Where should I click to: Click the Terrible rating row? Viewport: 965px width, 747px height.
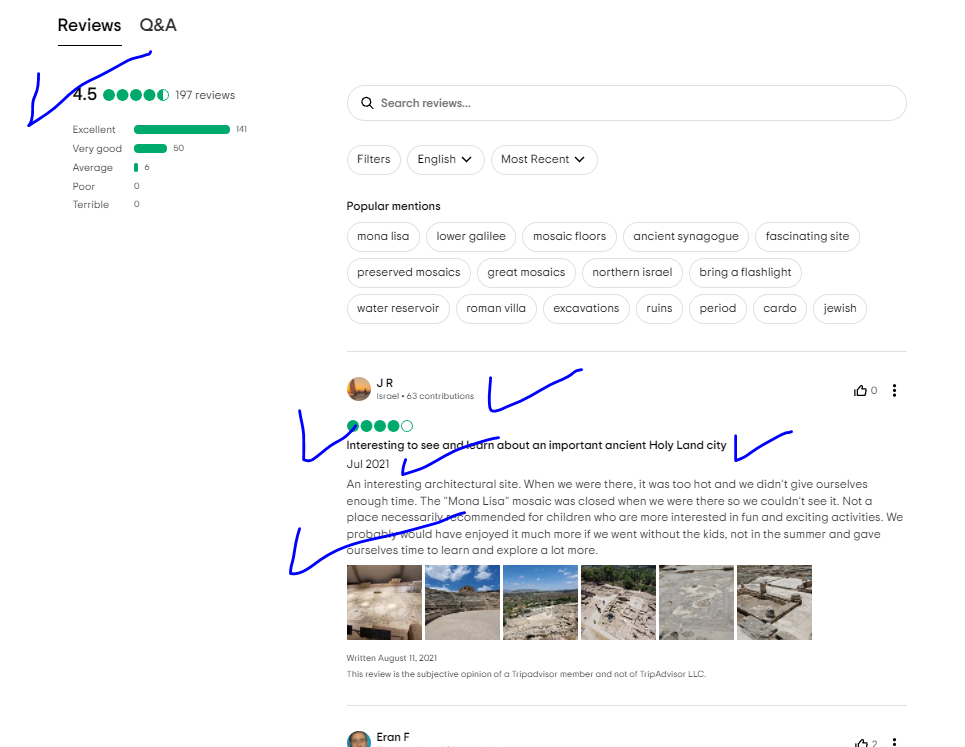[106, 204]
